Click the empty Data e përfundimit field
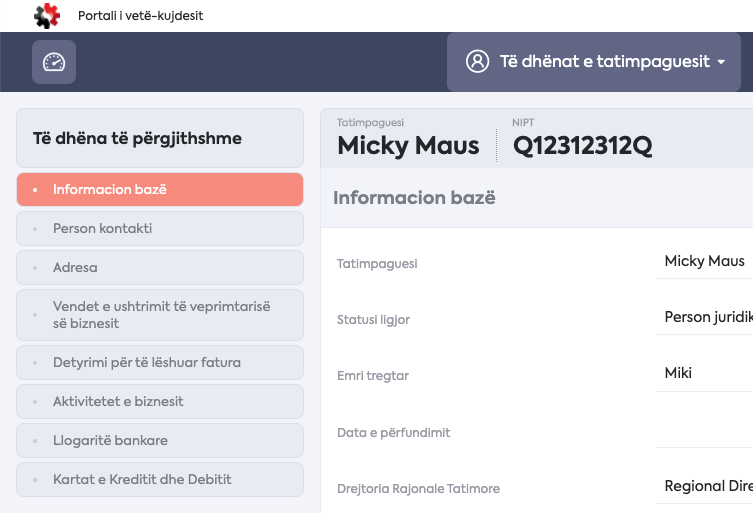The image size is (753, 513). pos(704,431)
